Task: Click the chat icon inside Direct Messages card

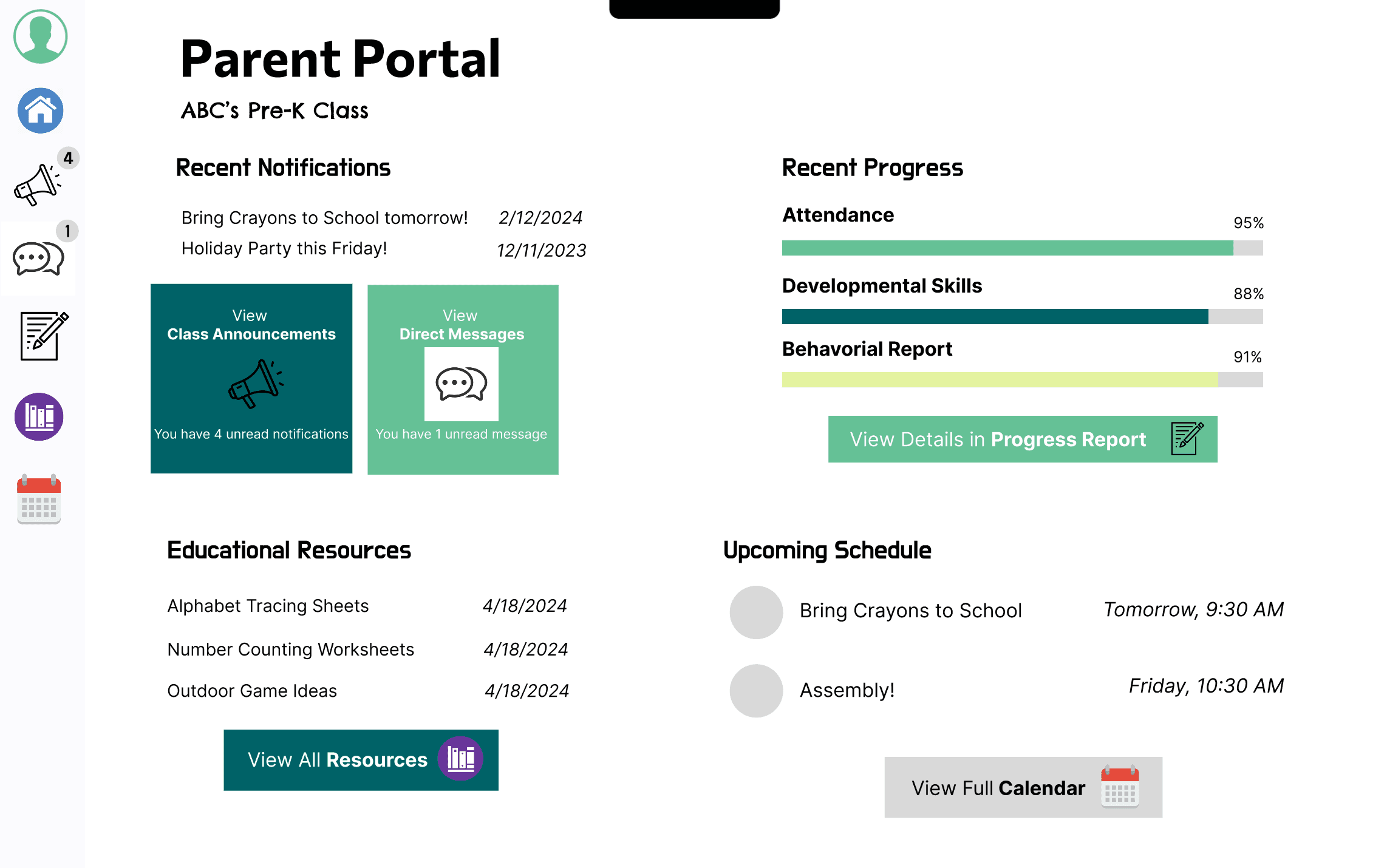Action: [462, 382]
